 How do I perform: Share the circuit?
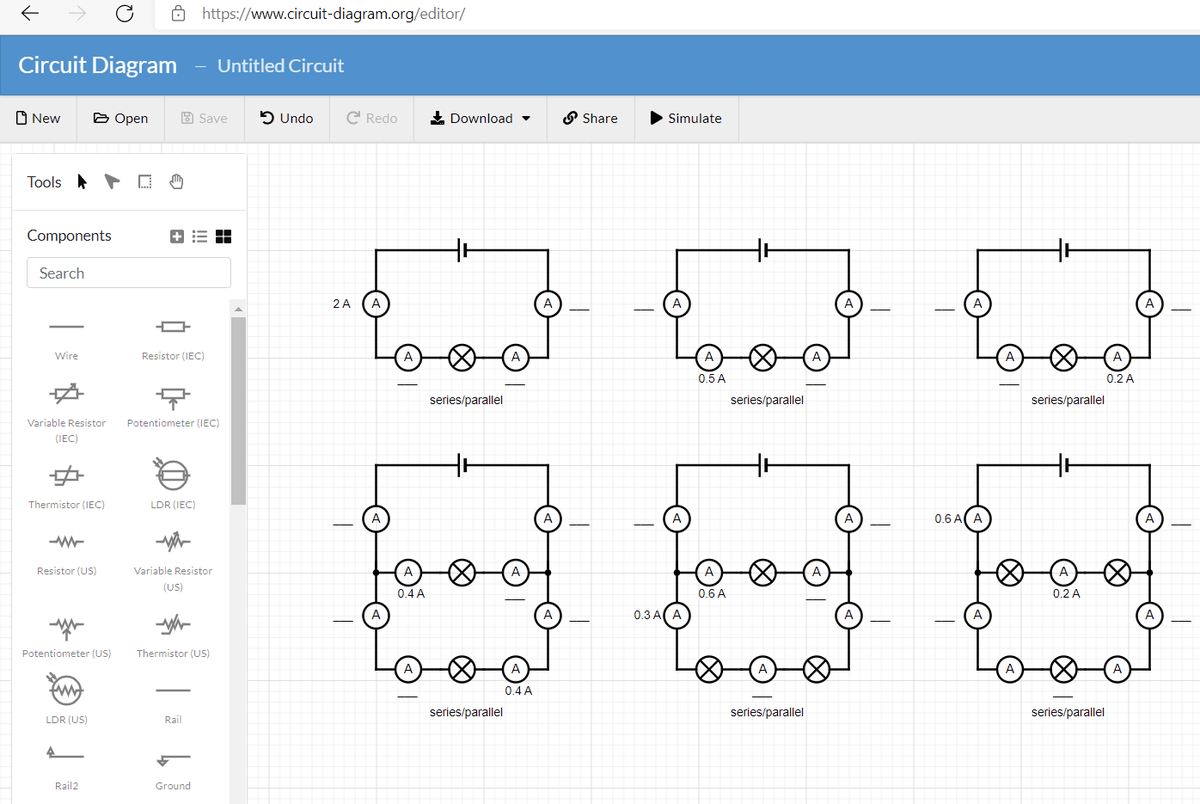(590, 118)
